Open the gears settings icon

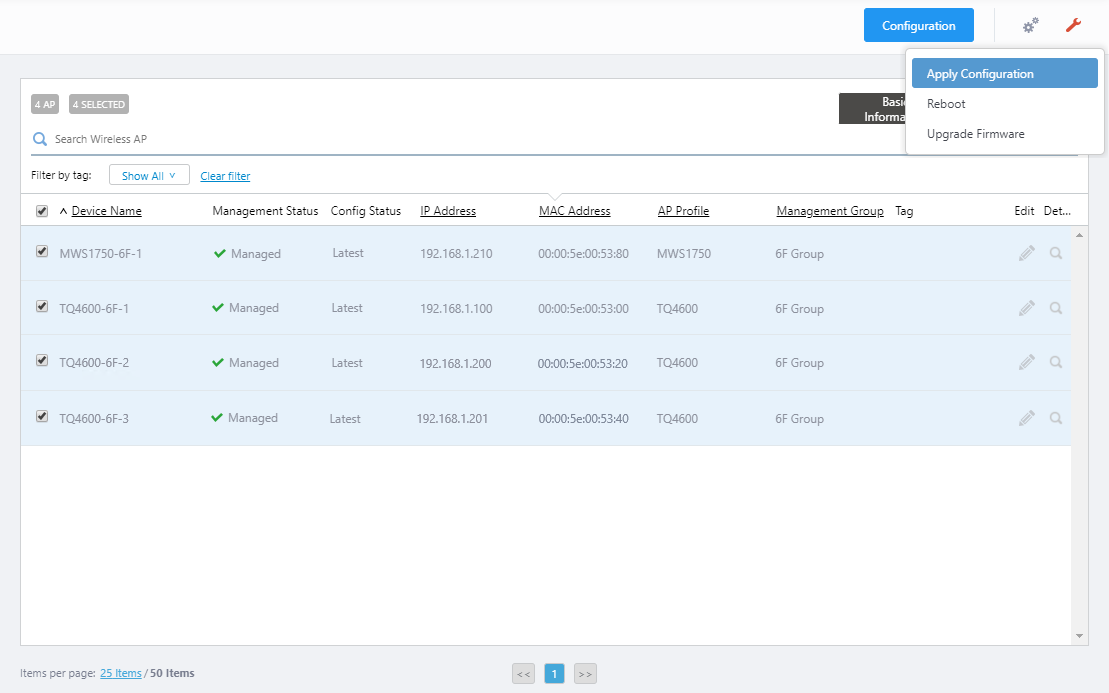point(1030,25)
